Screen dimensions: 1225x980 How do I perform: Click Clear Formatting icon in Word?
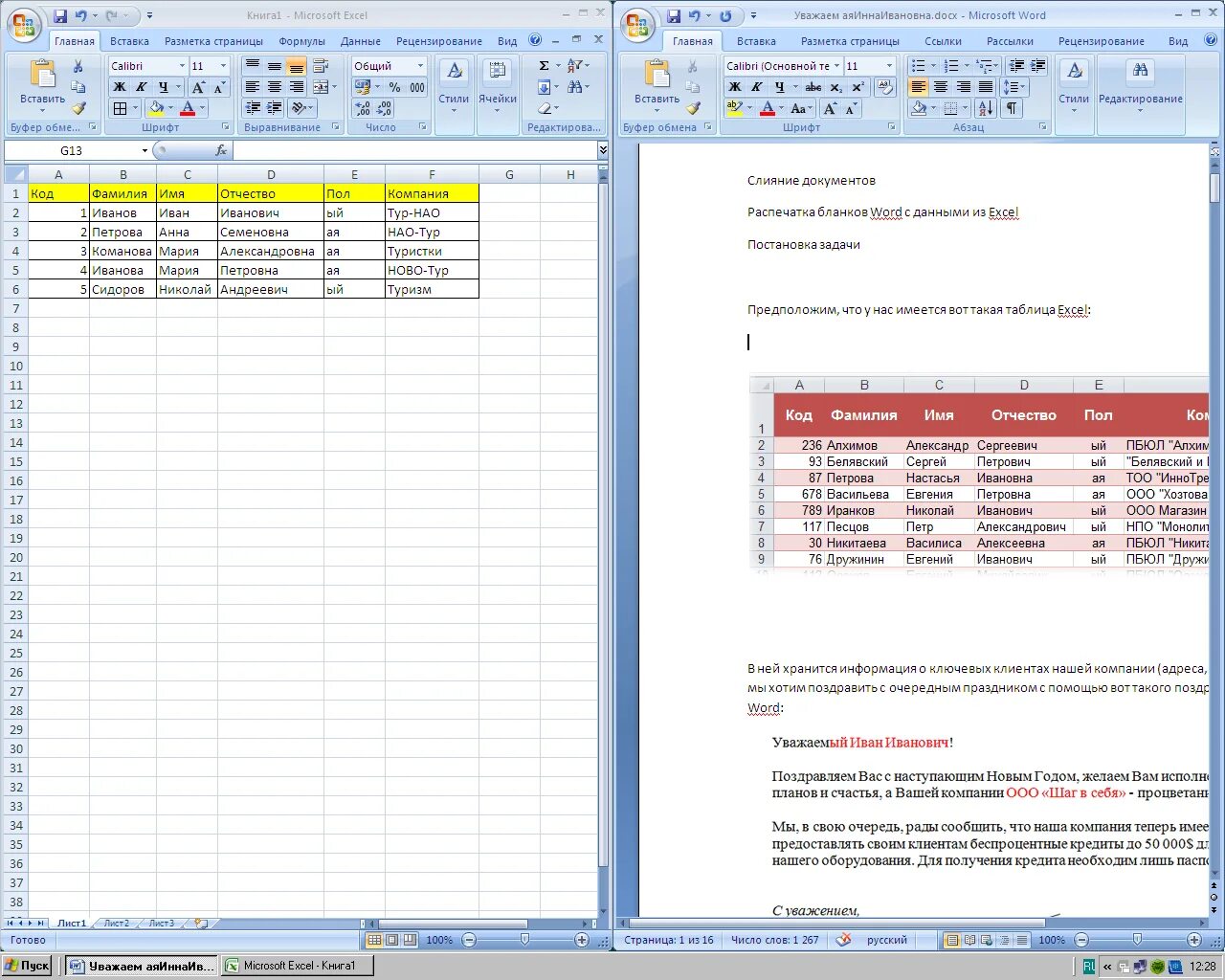click(885, 87)
